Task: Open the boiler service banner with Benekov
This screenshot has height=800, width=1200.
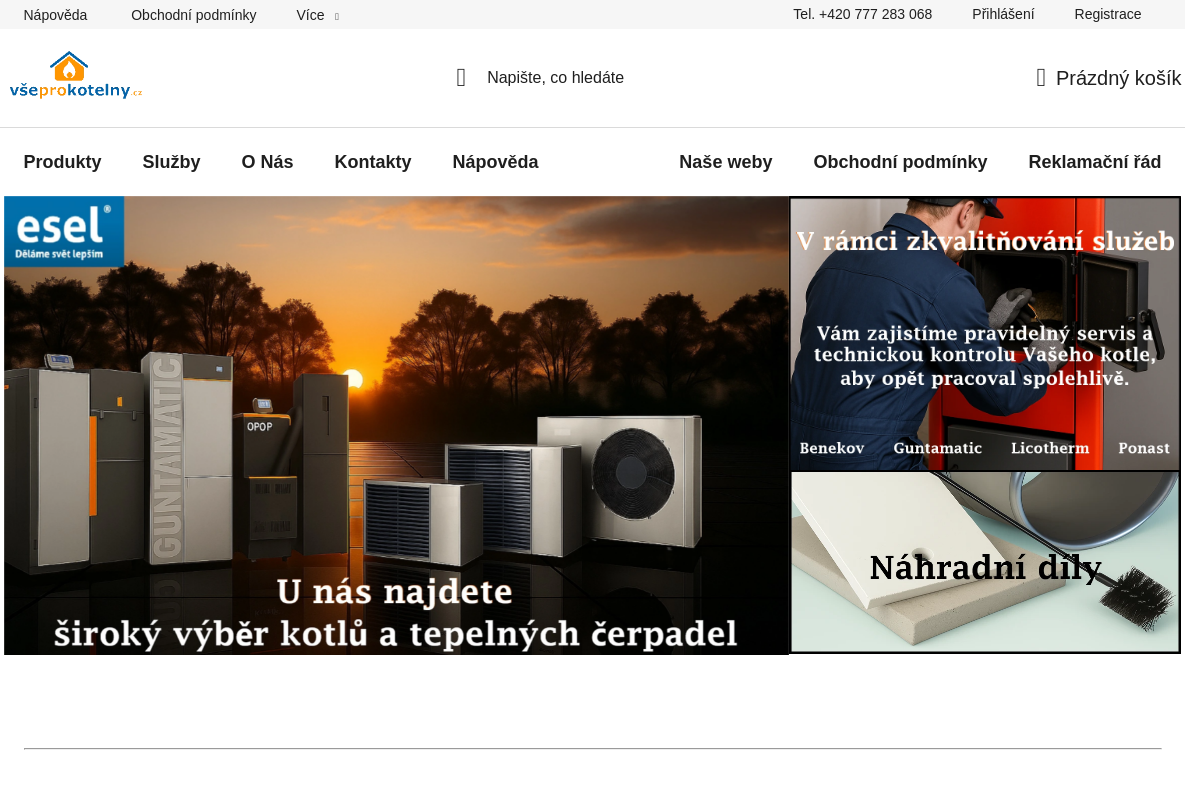Action: pyautogui.click(x=984, y=334)
